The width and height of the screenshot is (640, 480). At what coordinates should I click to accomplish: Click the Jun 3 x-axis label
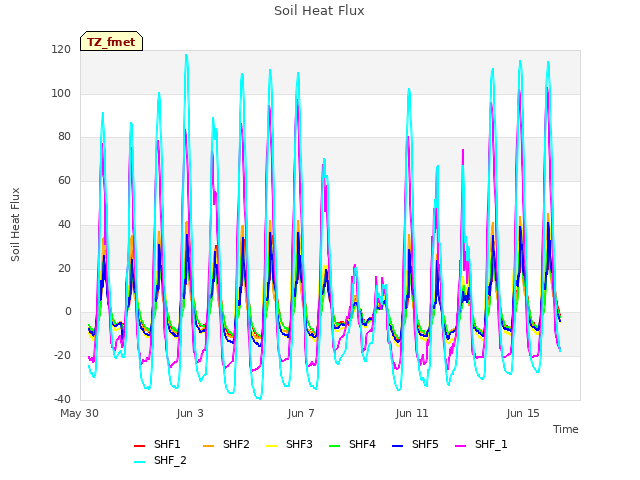190,413
